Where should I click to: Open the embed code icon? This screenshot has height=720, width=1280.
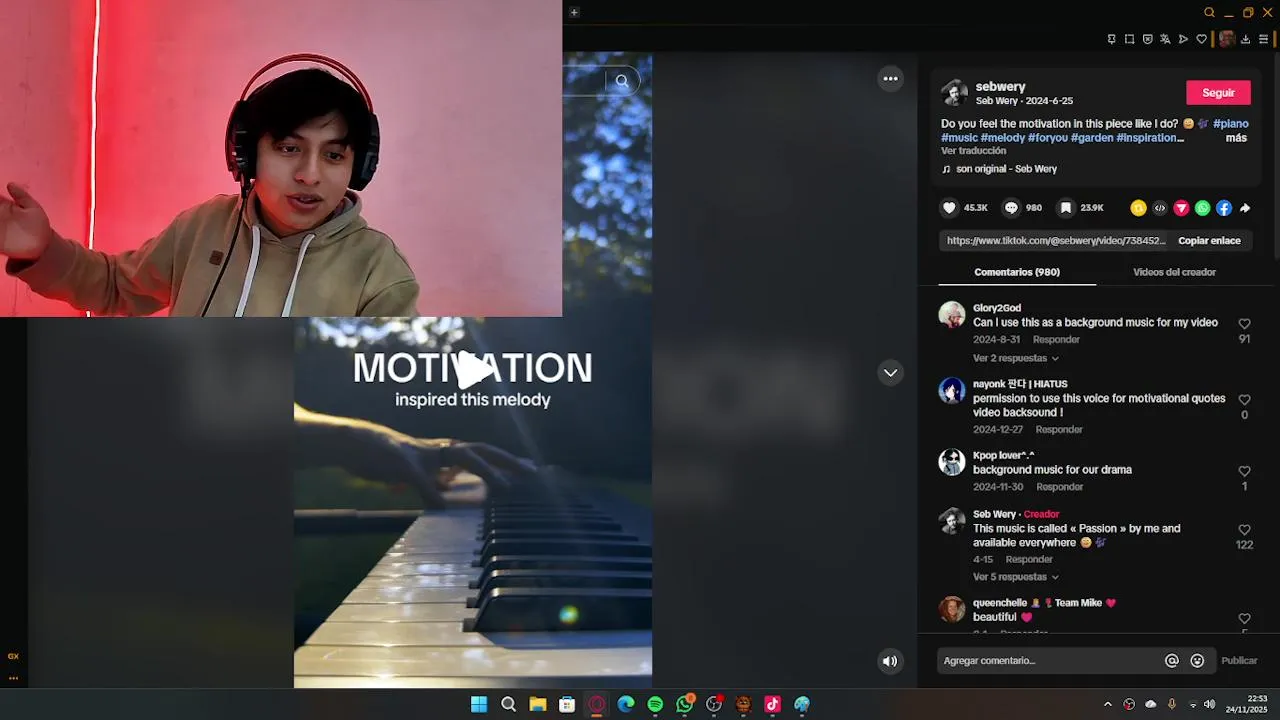pyautogui.click(x=1160, y=208)
